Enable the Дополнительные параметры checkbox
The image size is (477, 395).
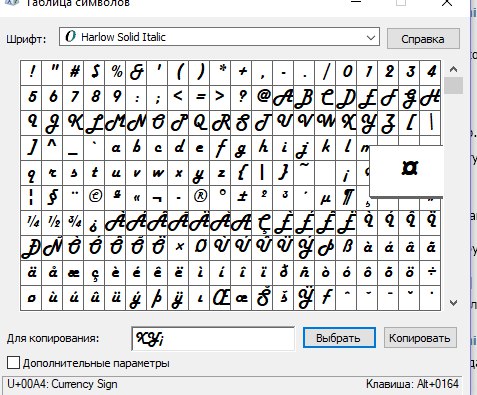13,363
